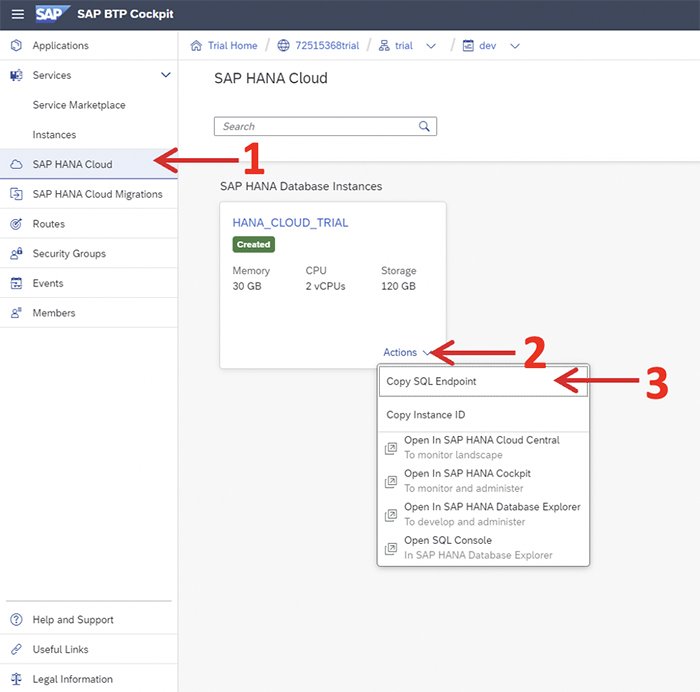Image resolution: width=700 pixels, height=692 pixels.
Task: Expand the dev space dropdown arrow
Action: pos(515,46)
